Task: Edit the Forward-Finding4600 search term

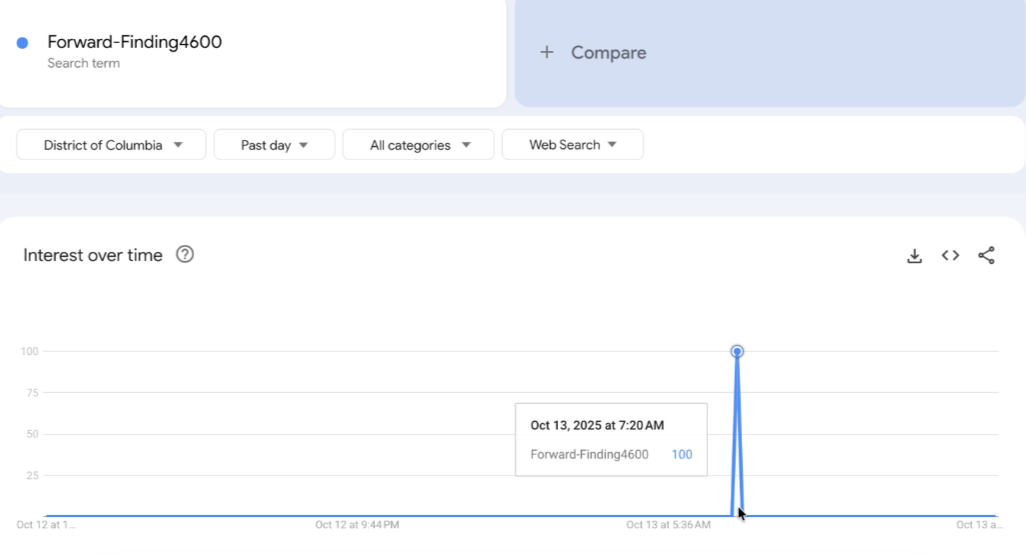Action: (135, 42)
